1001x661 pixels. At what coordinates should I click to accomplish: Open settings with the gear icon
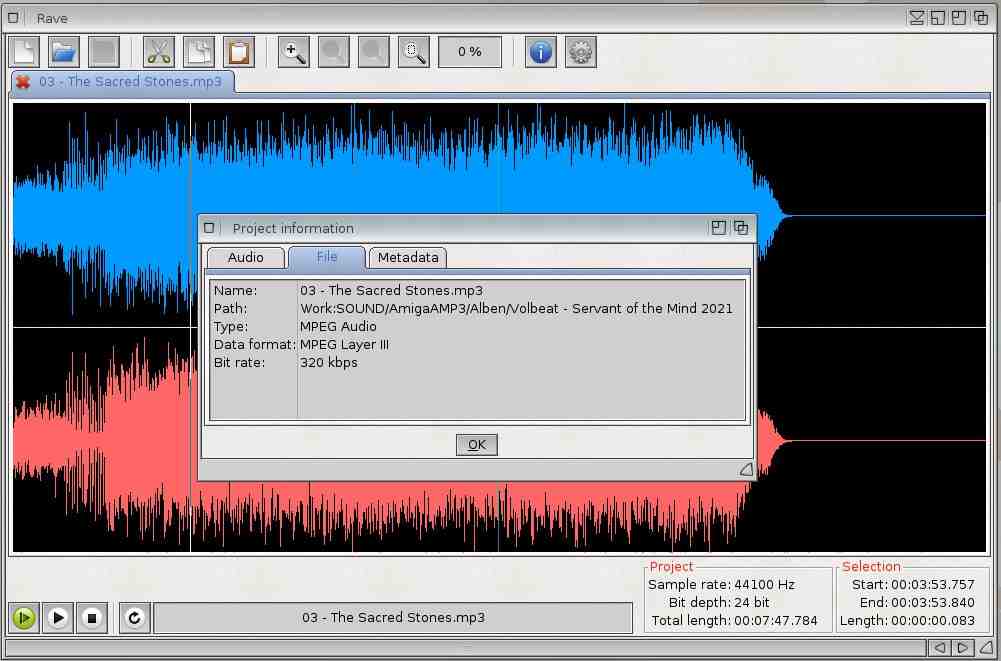(x=581, y=52)
